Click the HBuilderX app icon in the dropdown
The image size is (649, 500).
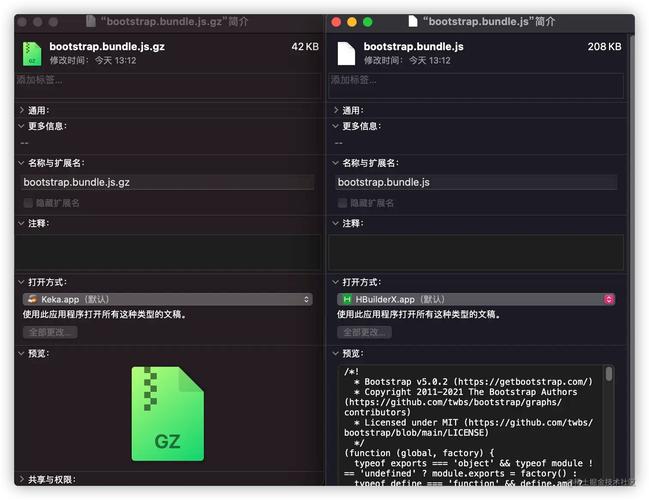[x=347, y=299]
